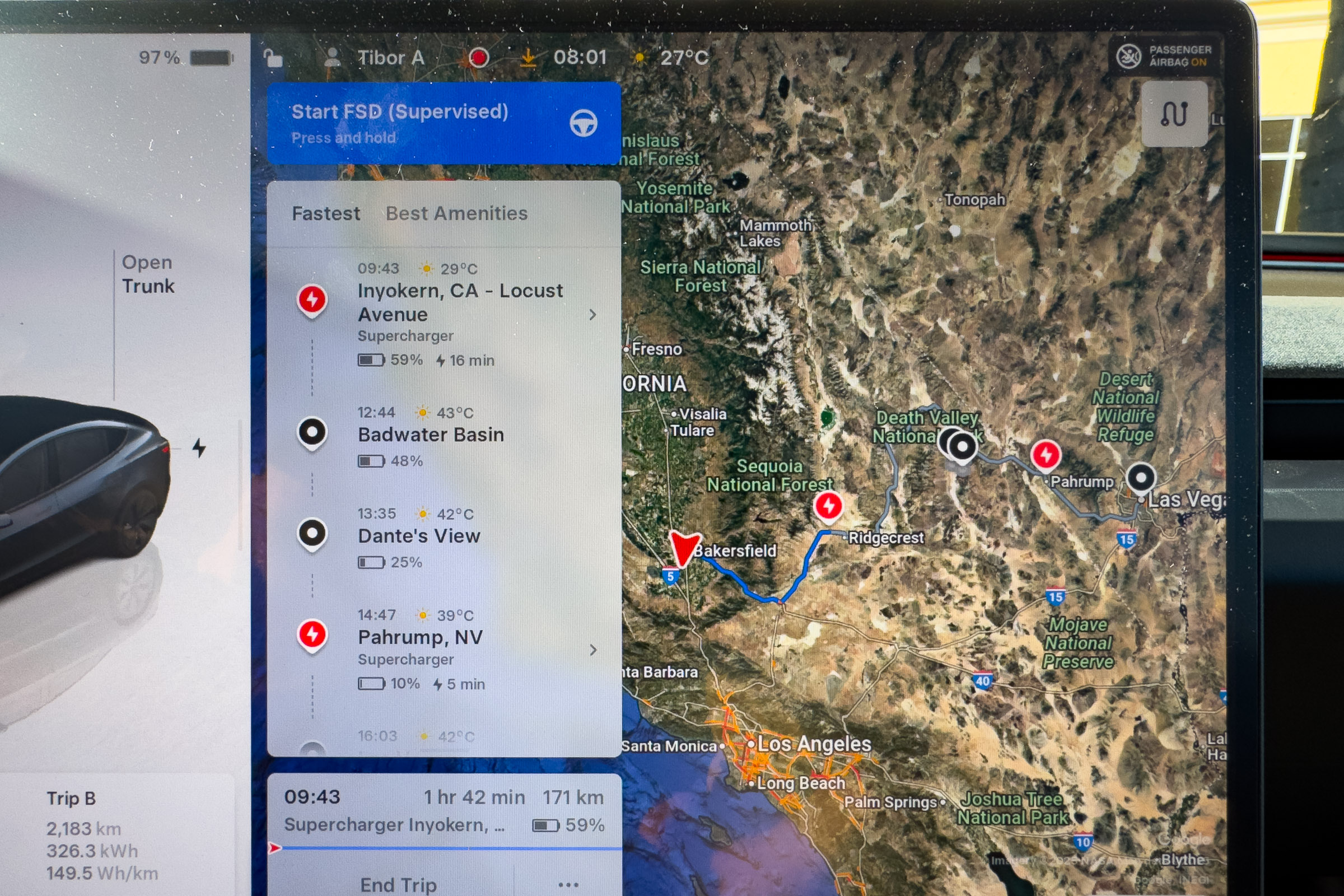Tap the passenger airbag indicator
This screenshot has width=1344, height=896.
click(1164, 56)
